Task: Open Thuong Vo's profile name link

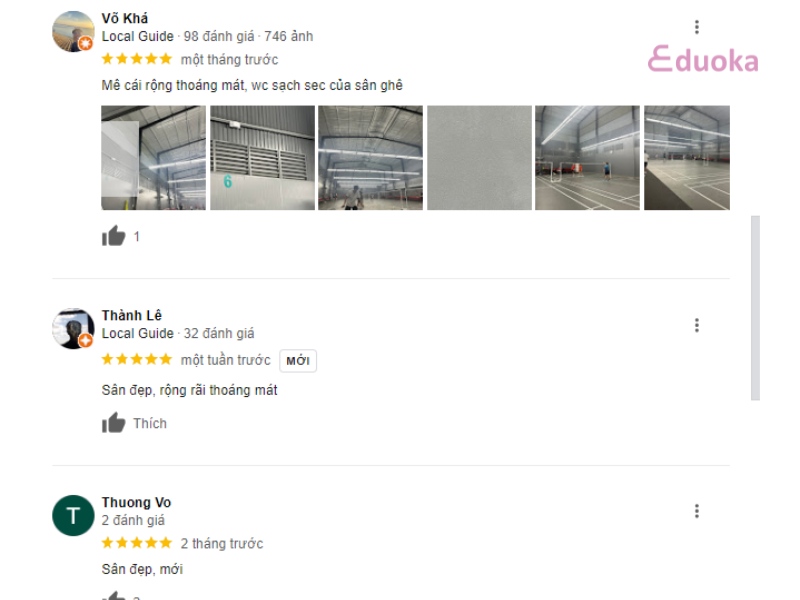Action: (136, 503)
